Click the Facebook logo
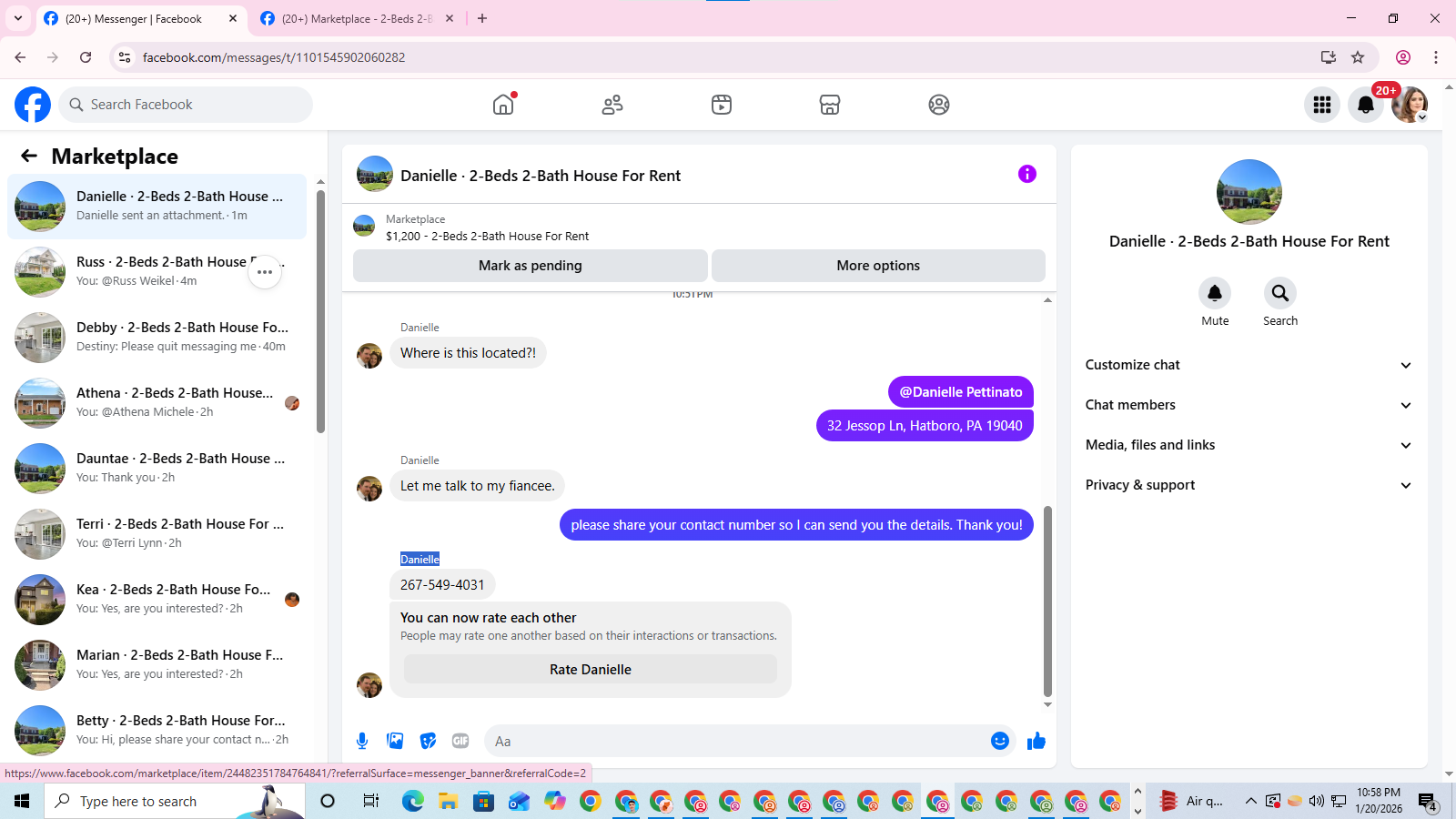Viewport: 1456px width, 819px height. [33, 105]
